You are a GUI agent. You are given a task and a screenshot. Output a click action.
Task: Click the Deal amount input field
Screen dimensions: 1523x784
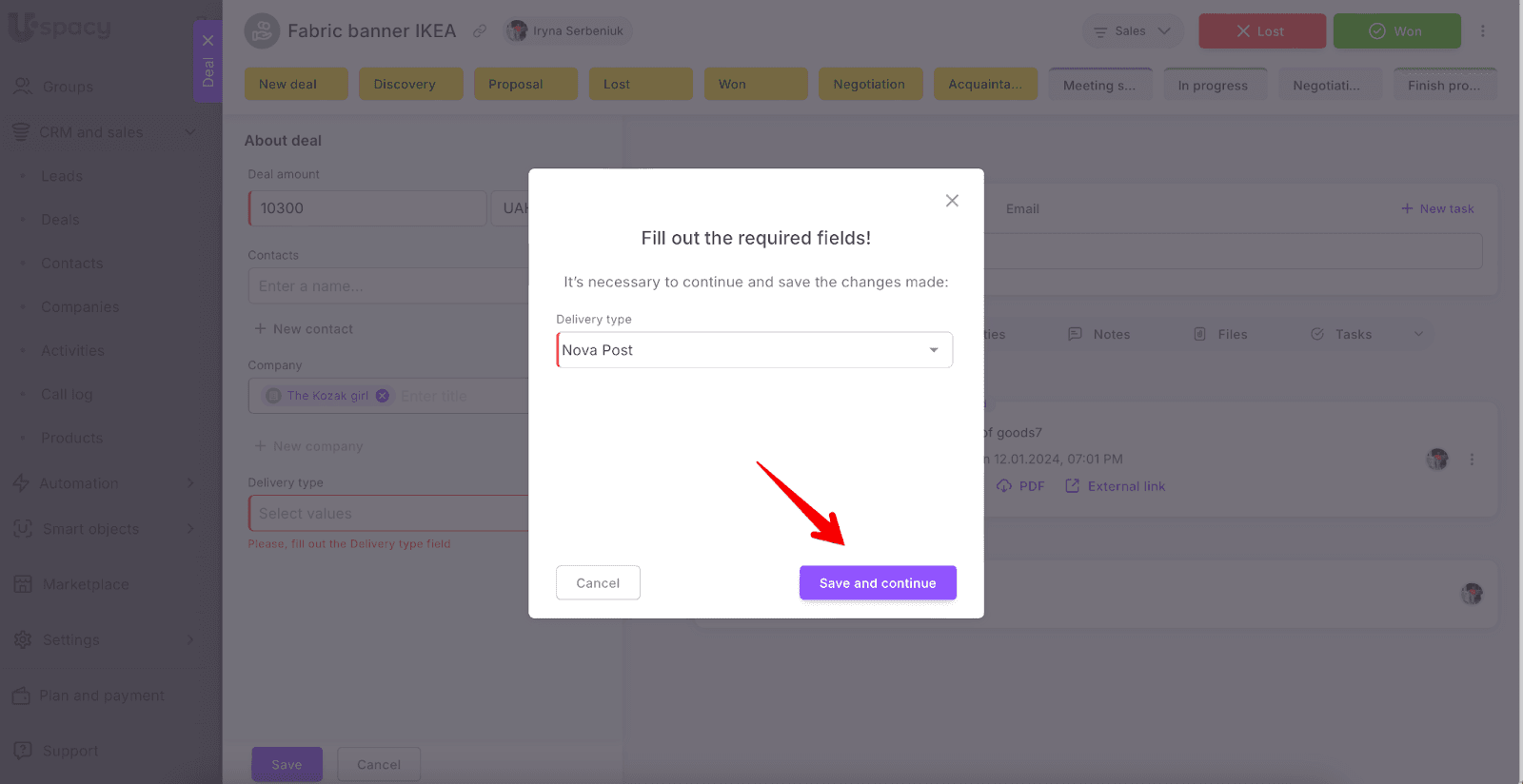click(x=367, y=208)
